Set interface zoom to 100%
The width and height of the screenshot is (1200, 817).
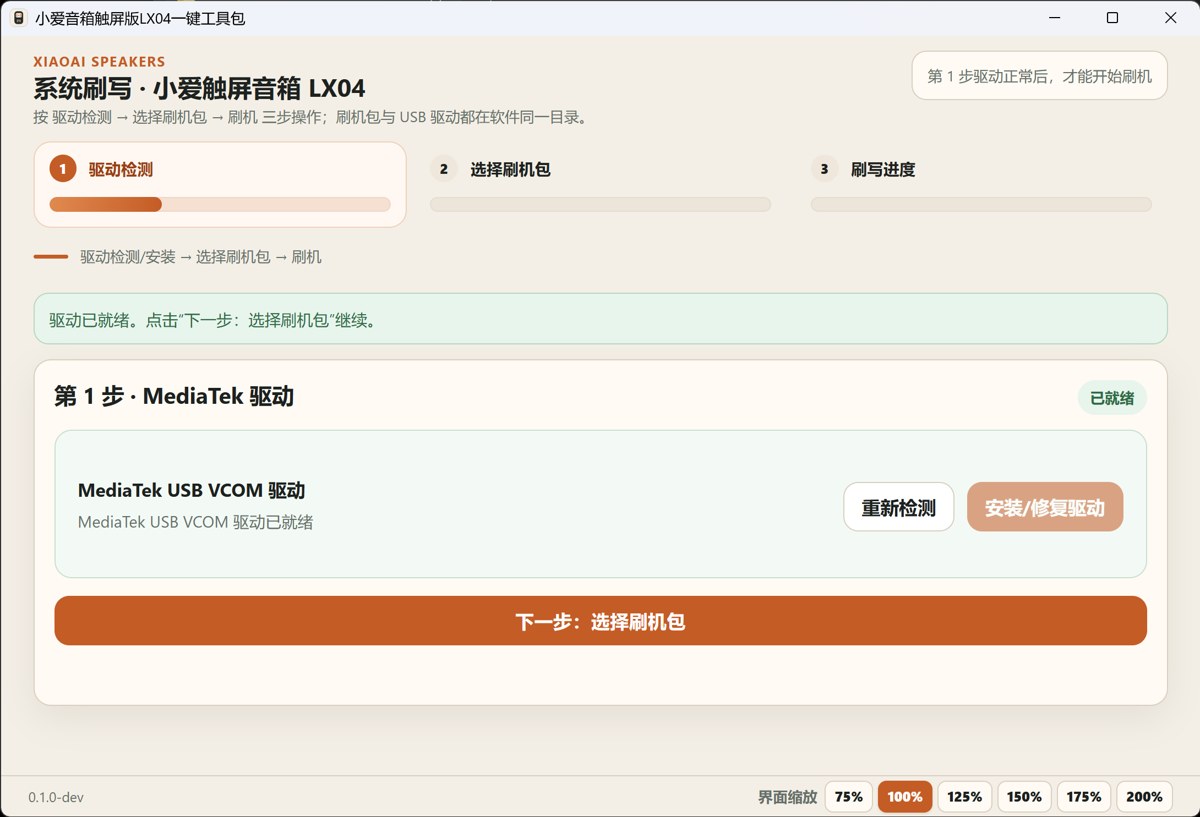(905, 797)
